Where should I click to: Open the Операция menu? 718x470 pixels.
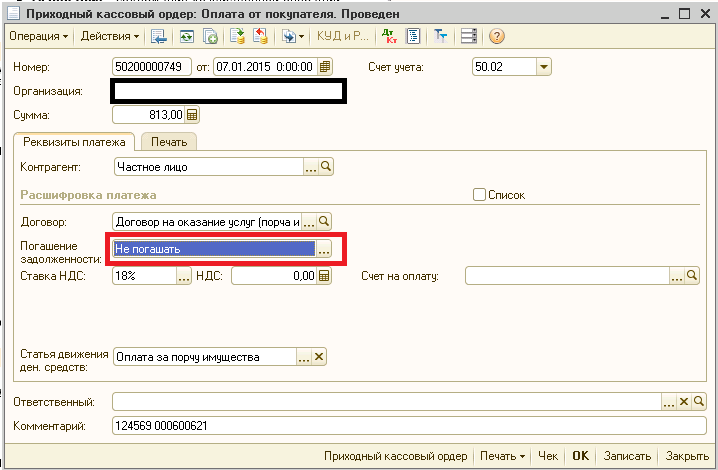click(39, 37)
